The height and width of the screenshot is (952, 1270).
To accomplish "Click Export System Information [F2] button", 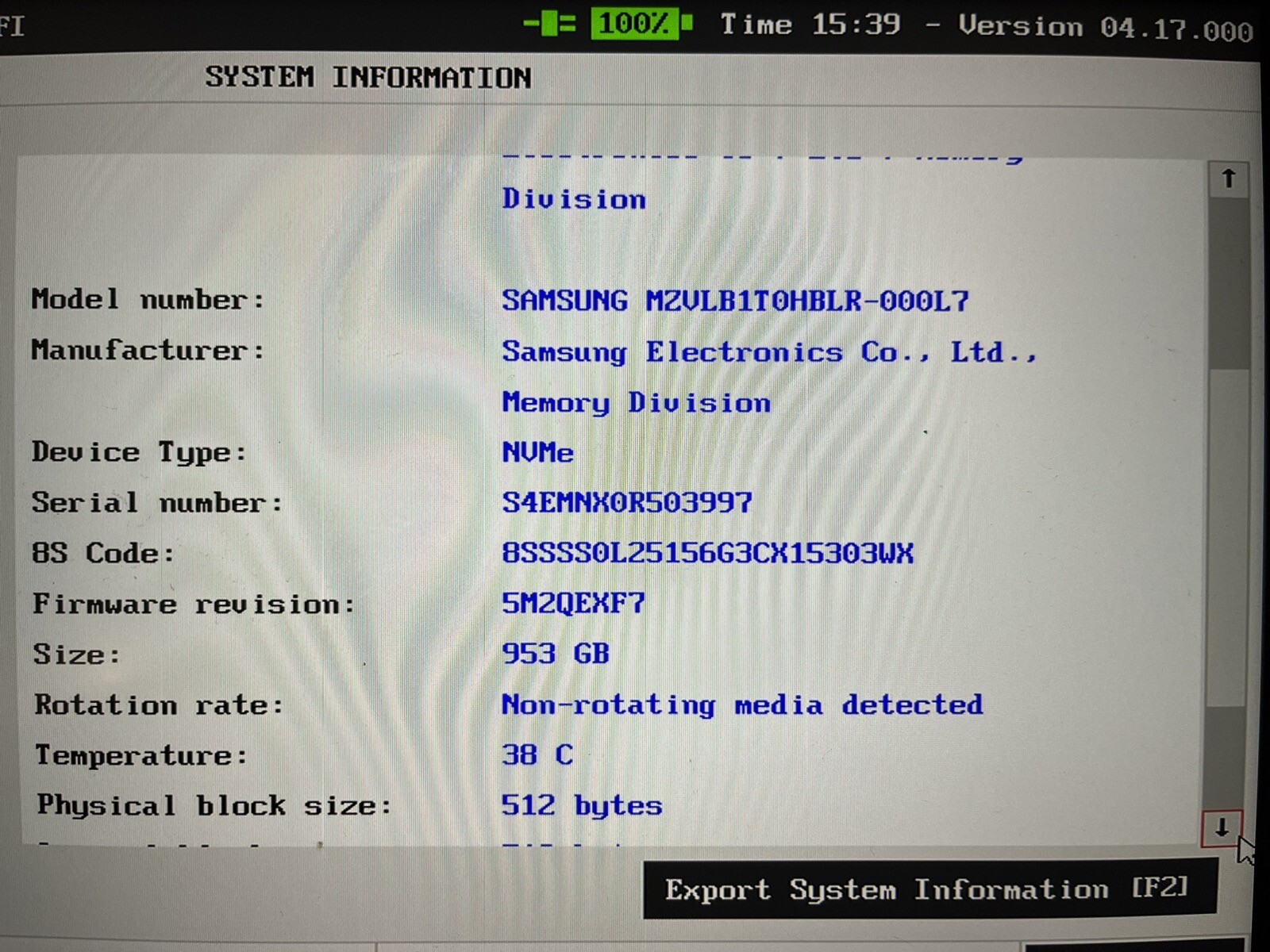I will coord(929,889).
